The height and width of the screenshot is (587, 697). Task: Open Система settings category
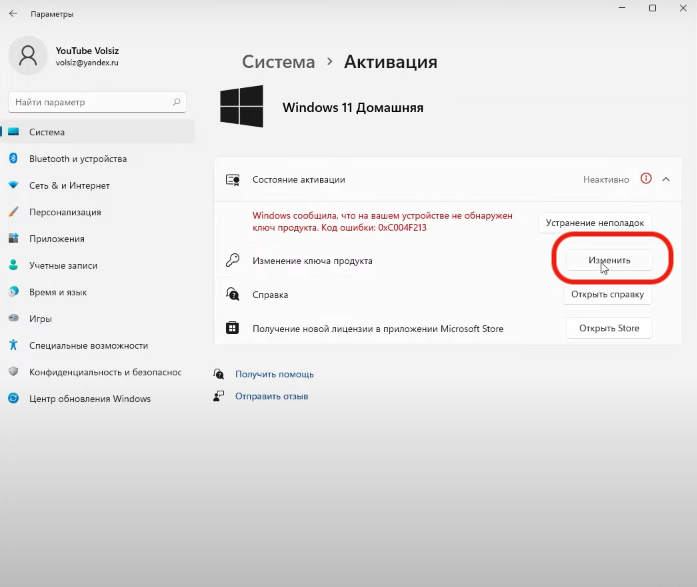click(x=97, y=132)
